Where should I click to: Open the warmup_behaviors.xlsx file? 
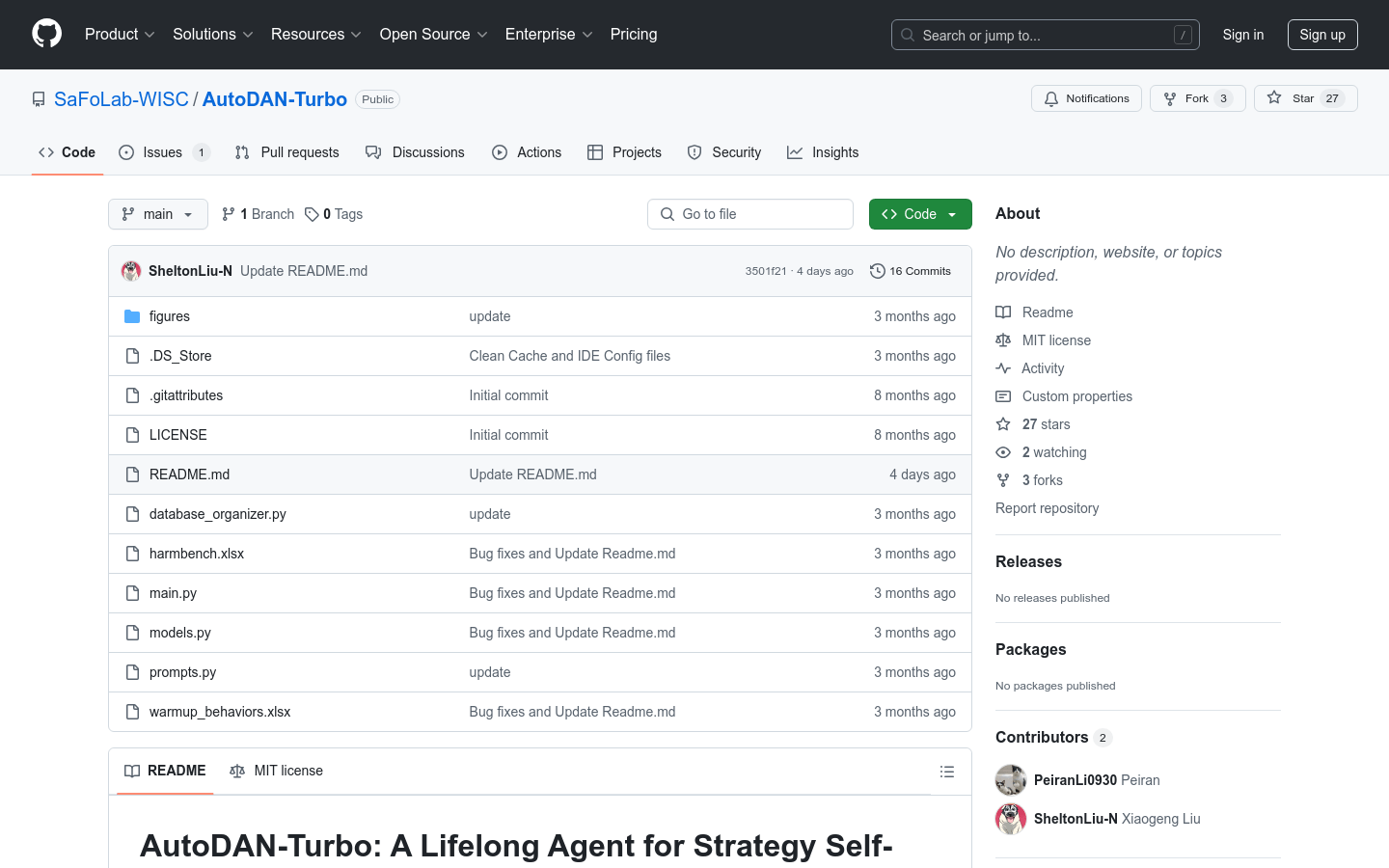(x=220, y=712)
